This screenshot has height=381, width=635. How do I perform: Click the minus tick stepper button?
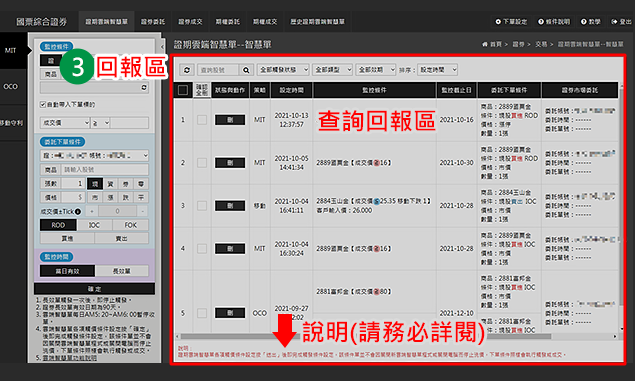click(142, 211)
